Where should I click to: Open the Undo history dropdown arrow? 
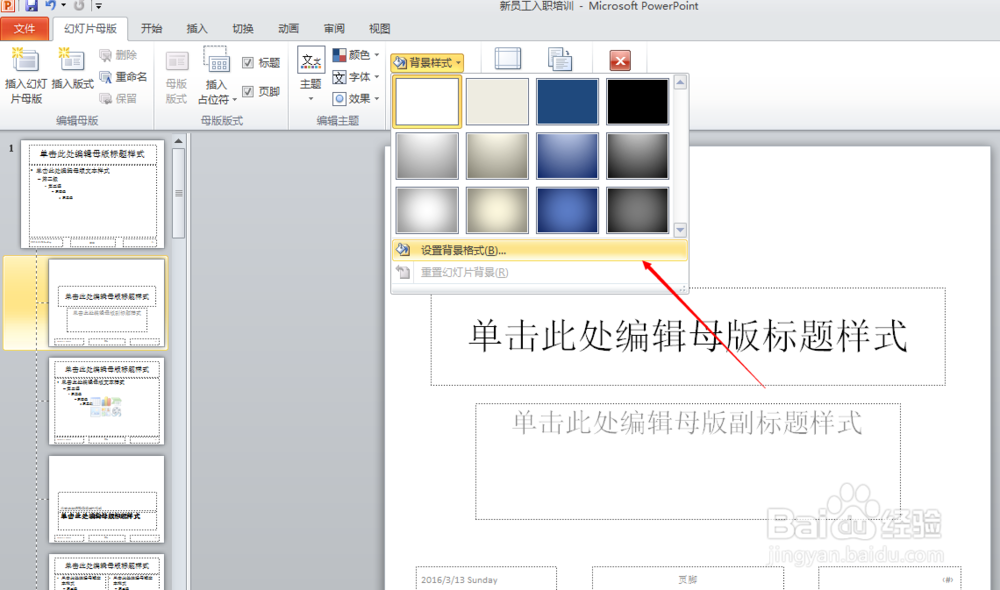pos(63,5)
